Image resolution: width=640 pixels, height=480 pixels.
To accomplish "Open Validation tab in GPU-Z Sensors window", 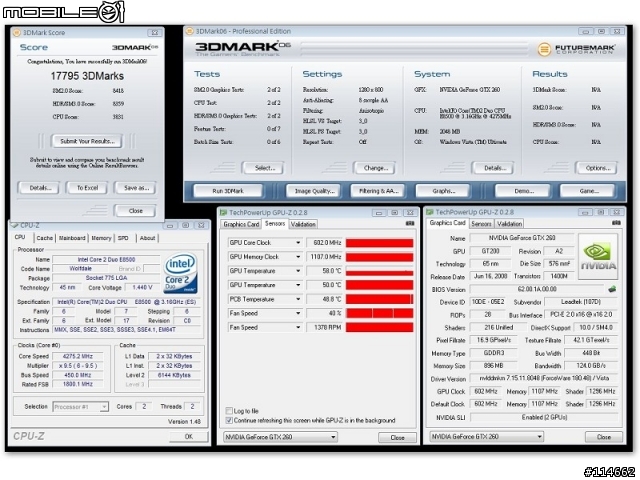I will pos(303,224).
